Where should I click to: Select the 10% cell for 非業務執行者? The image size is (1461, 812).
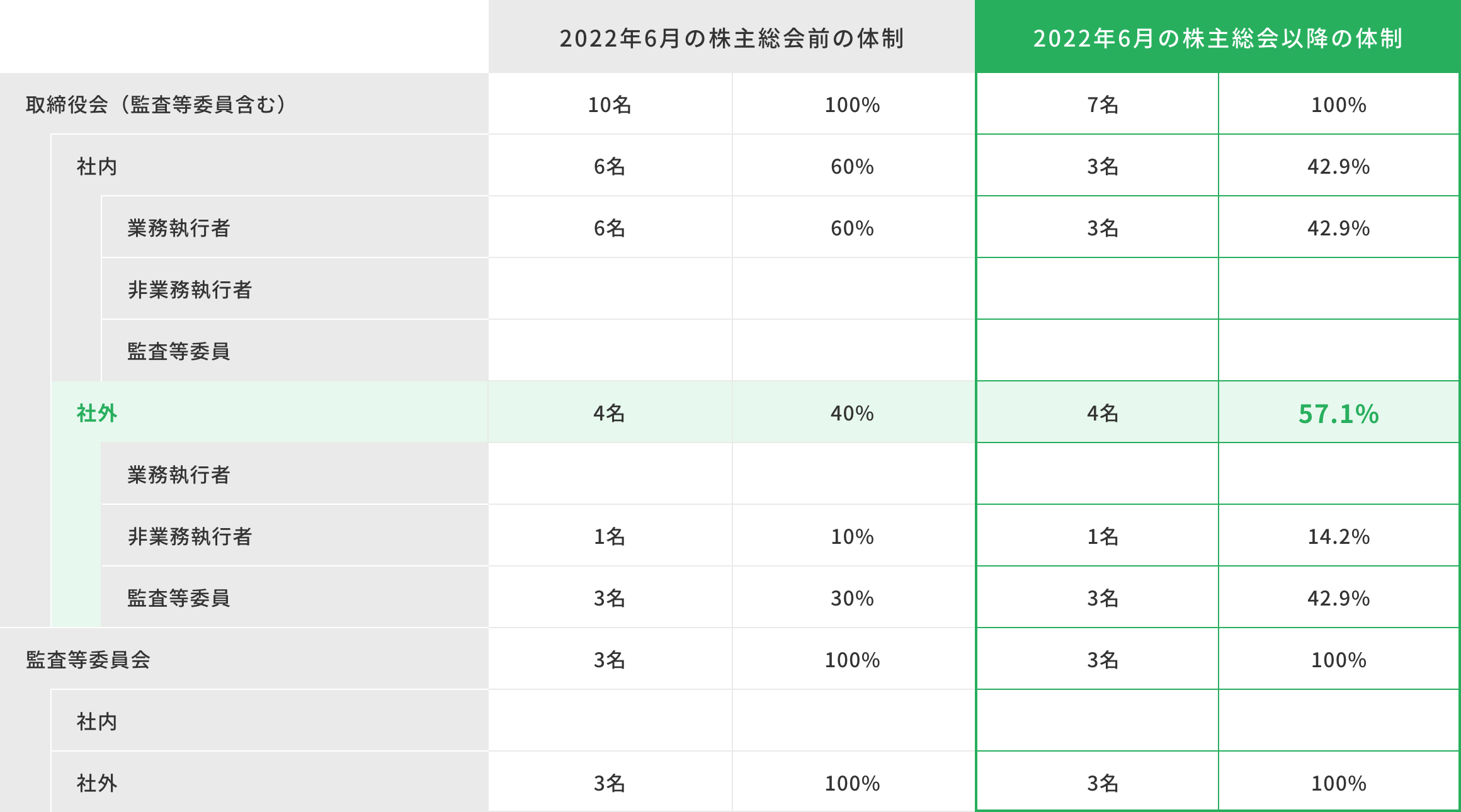point(852,536)
